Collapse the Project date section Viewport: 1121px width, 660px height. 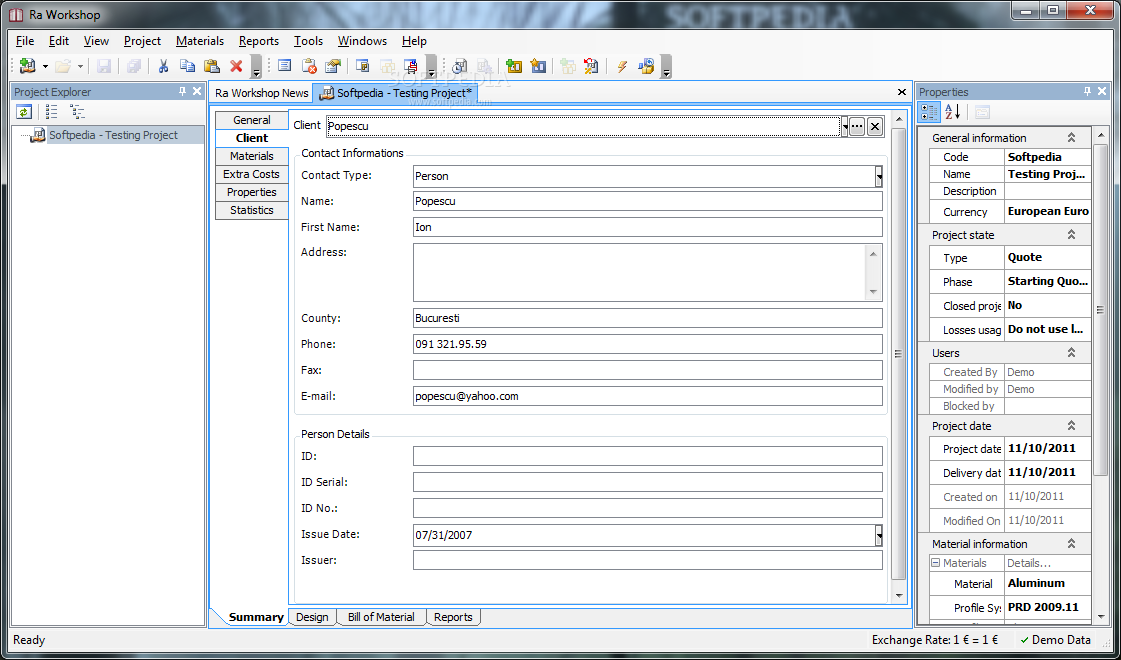1071,425
